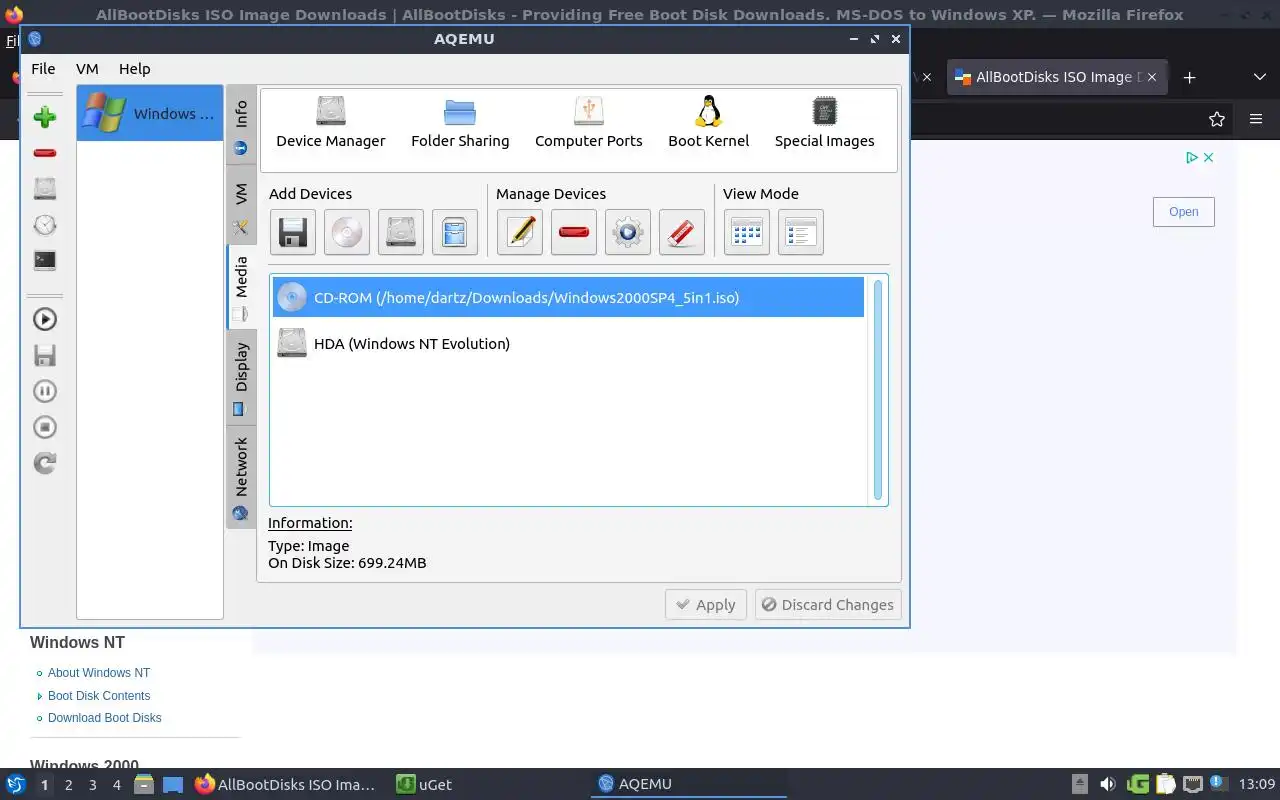Select the Windows VM in the list

(150, 113)
